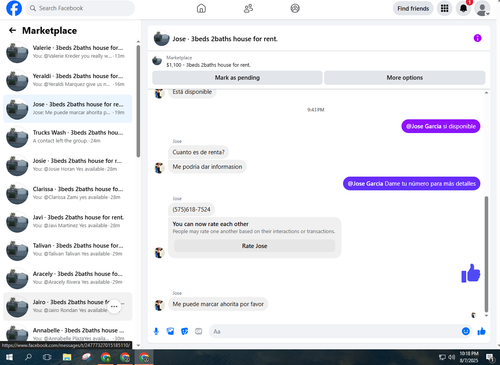Open Windows taskbar search
The image size is (500, 365).
pyautogui.click(x=28, y=357)
